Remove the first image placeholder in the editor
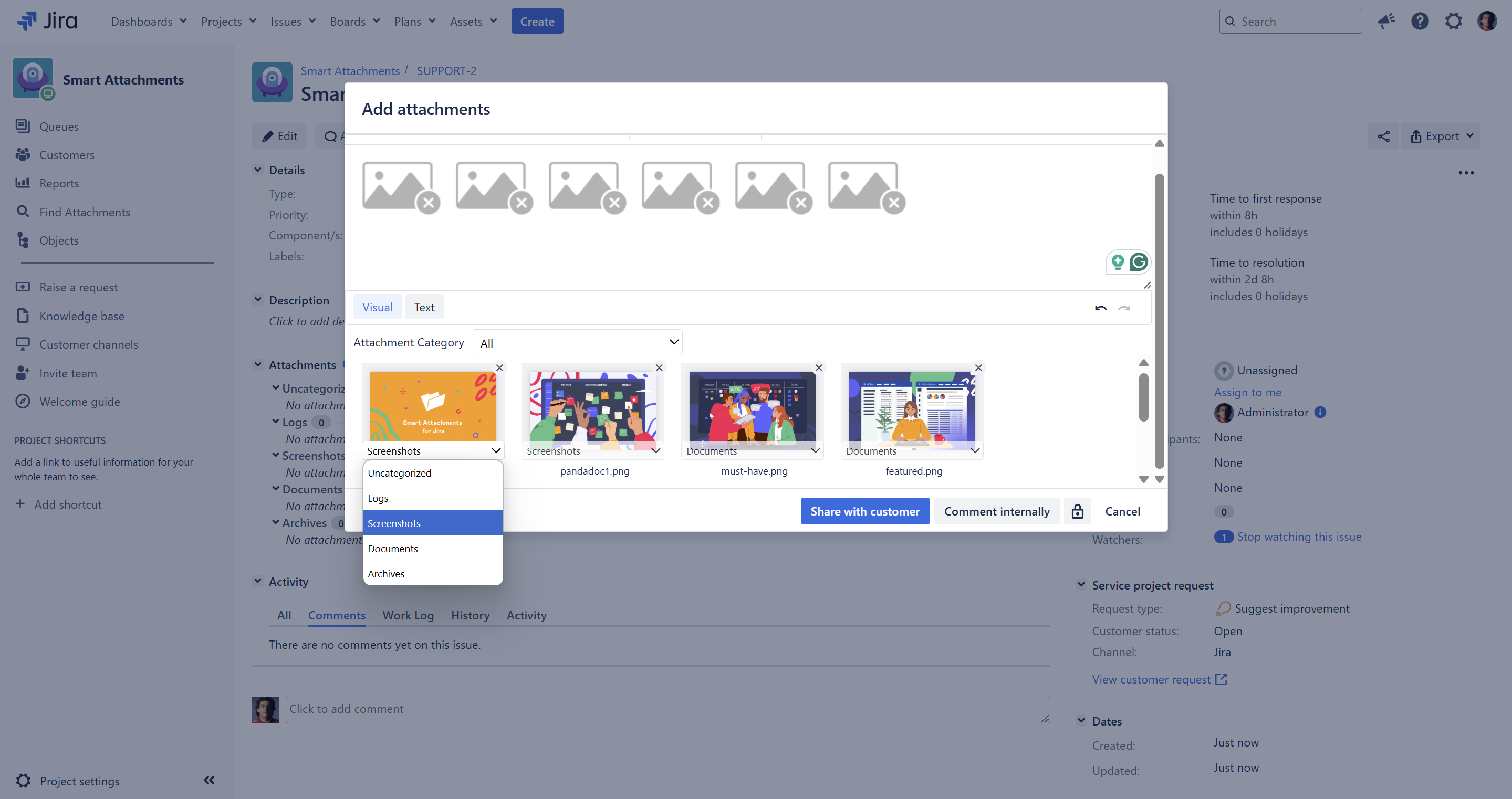Screen dimensions: 1512x799 (x=429, y=203)
